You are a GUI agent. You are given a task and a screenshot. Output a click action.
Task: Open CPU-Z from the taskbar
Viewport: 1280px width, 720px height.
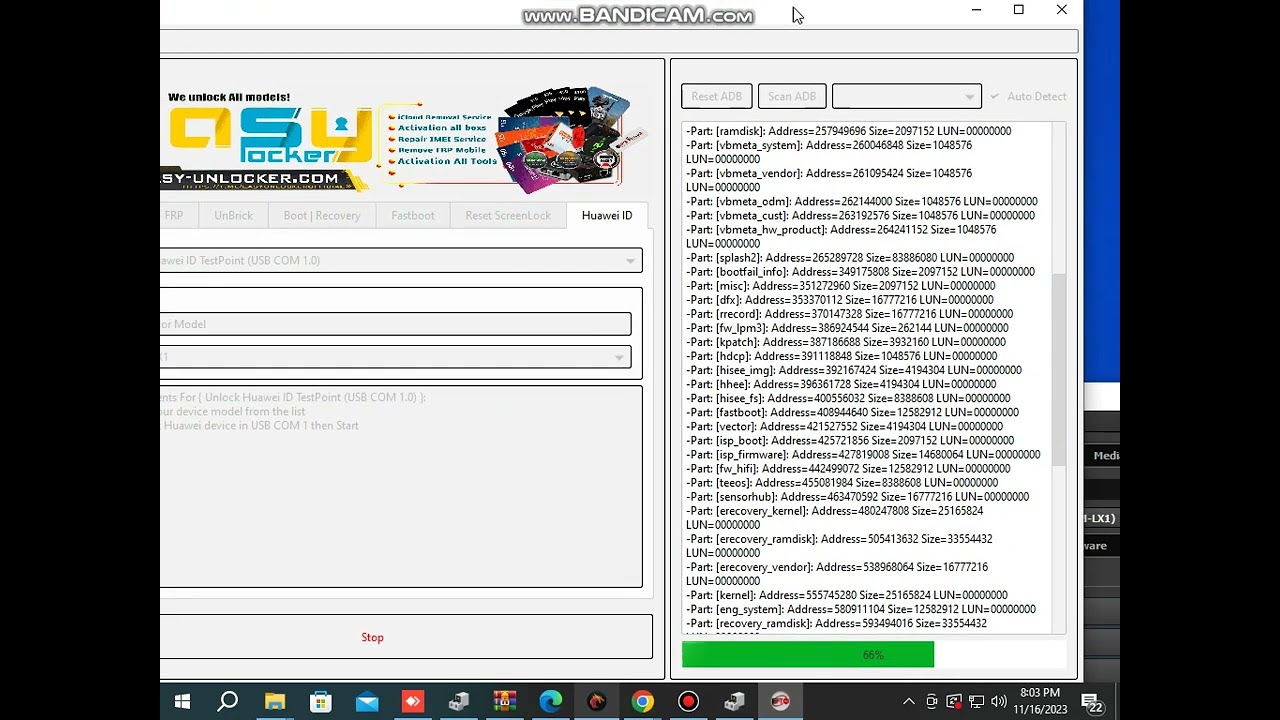point(458,701)
